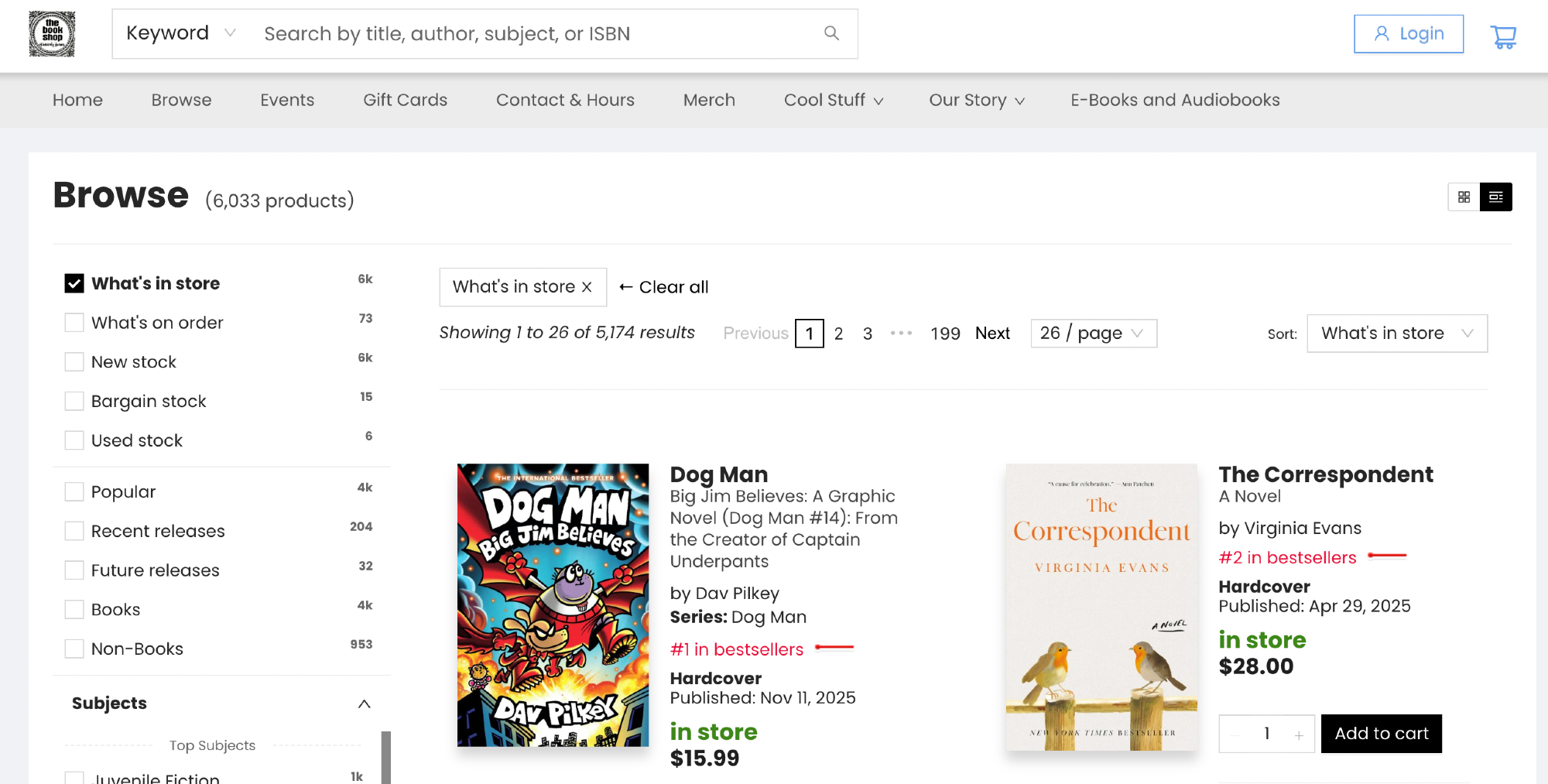
Task: Collapse the Subjects section
Action: click(x=364, y=704)
